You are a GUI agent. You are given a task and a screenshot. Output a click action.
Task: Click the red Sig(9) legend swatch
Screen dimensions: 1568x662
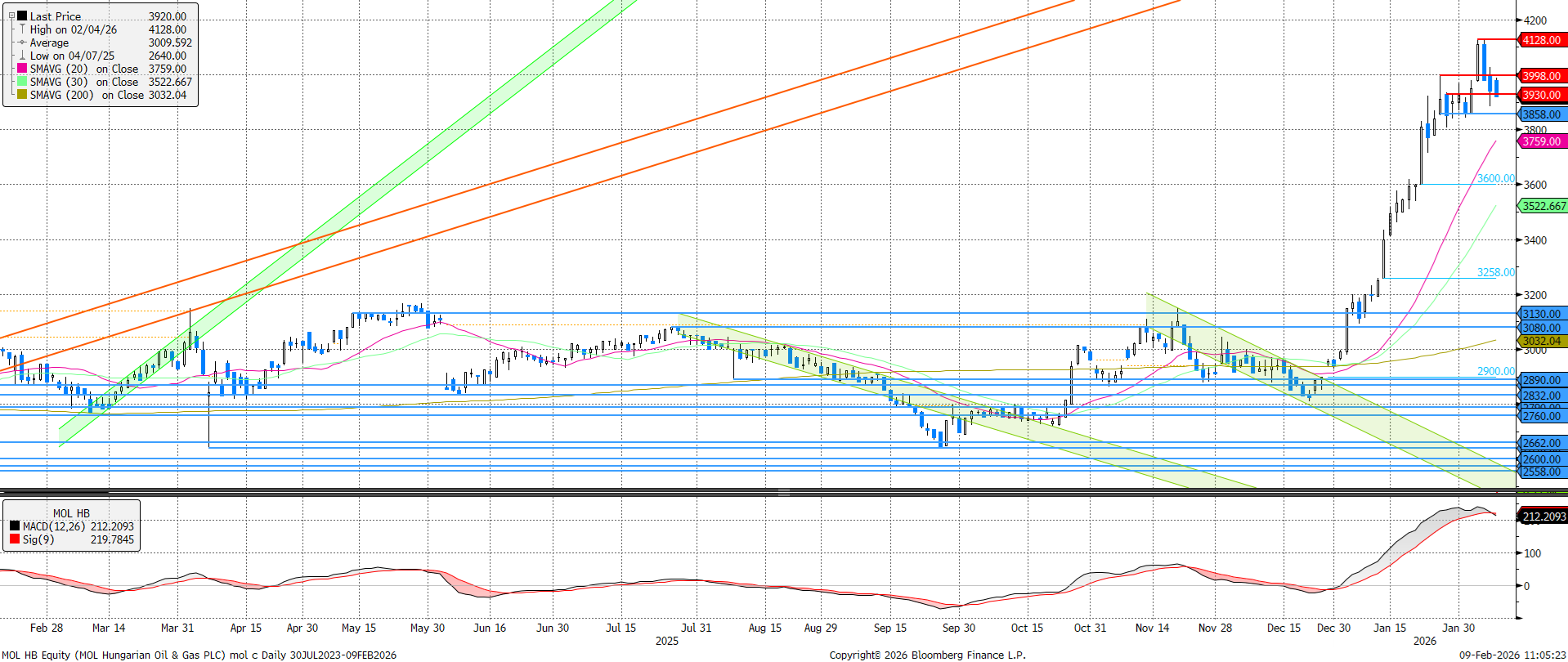15,539
